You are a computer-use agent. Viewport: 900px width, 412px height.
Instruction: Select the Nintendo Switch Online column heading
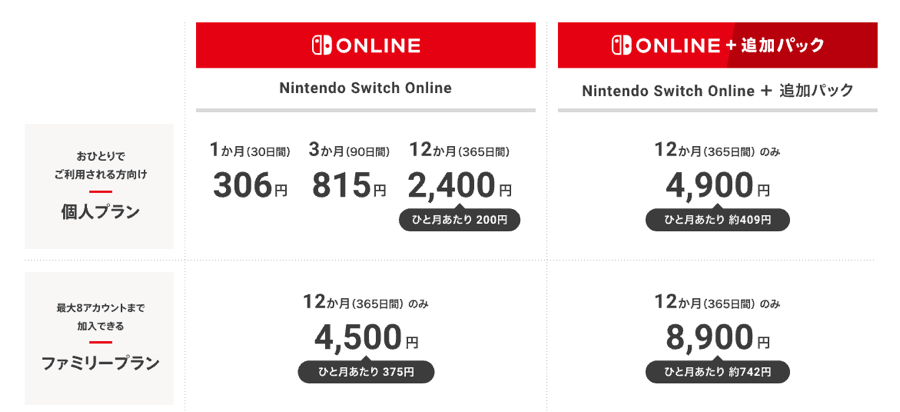(366, 88)
